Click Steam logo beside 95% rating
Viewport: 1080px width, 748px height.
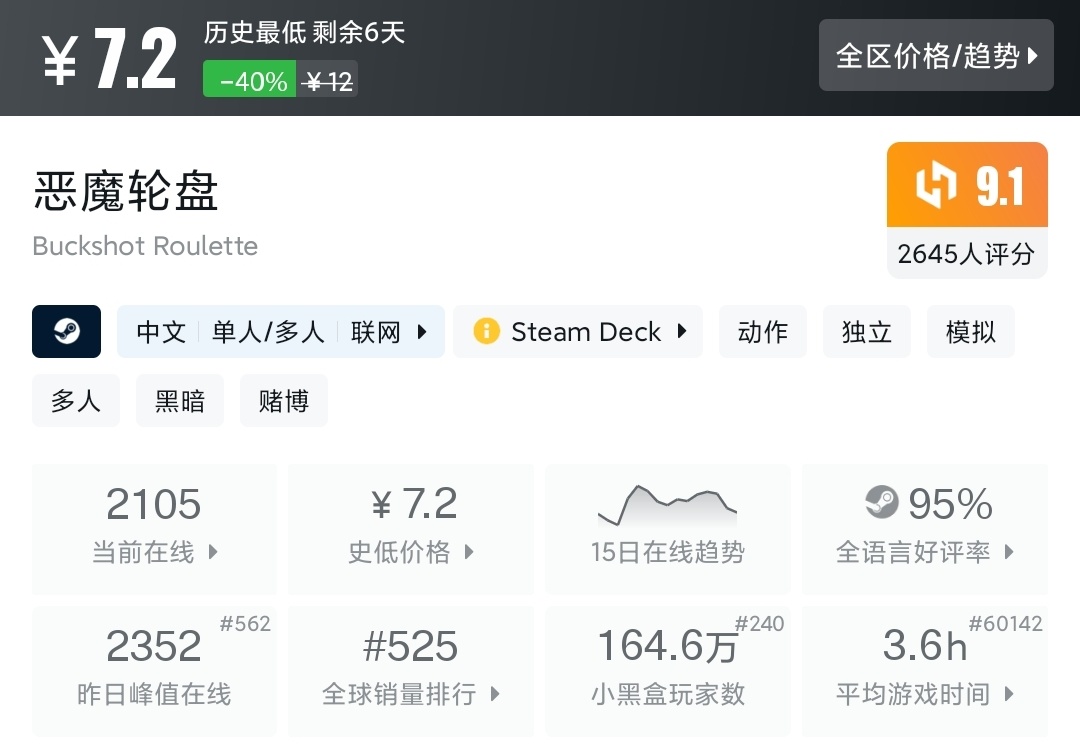click(882, 503)
